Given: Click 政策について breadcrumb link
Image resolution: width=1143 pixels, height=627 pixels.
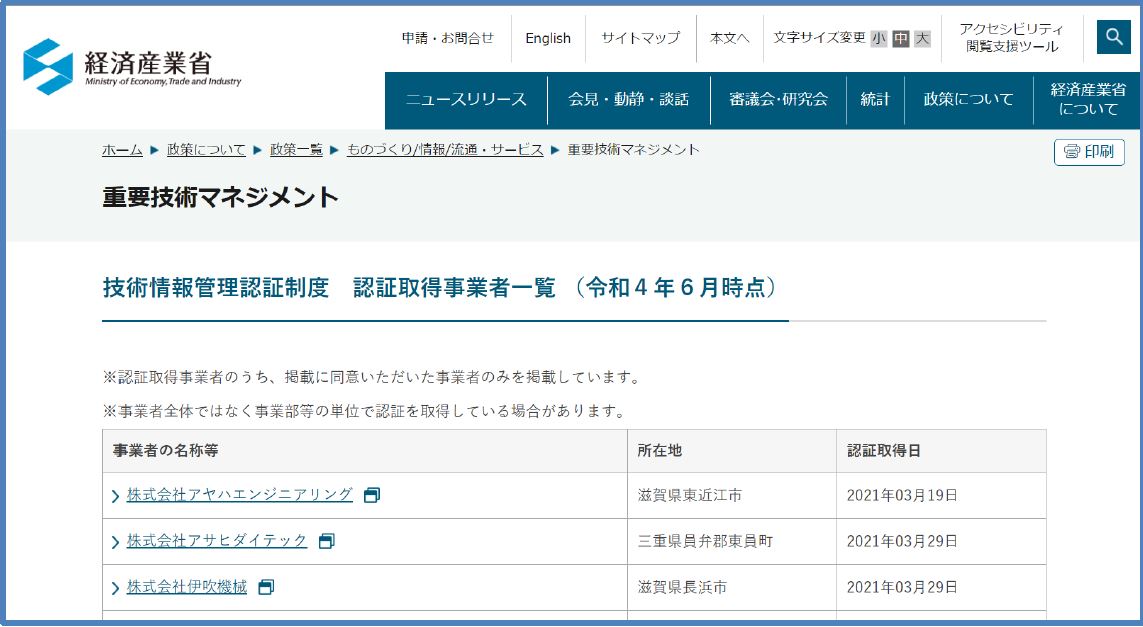Looking at the screenshot, I should (206, 149).
